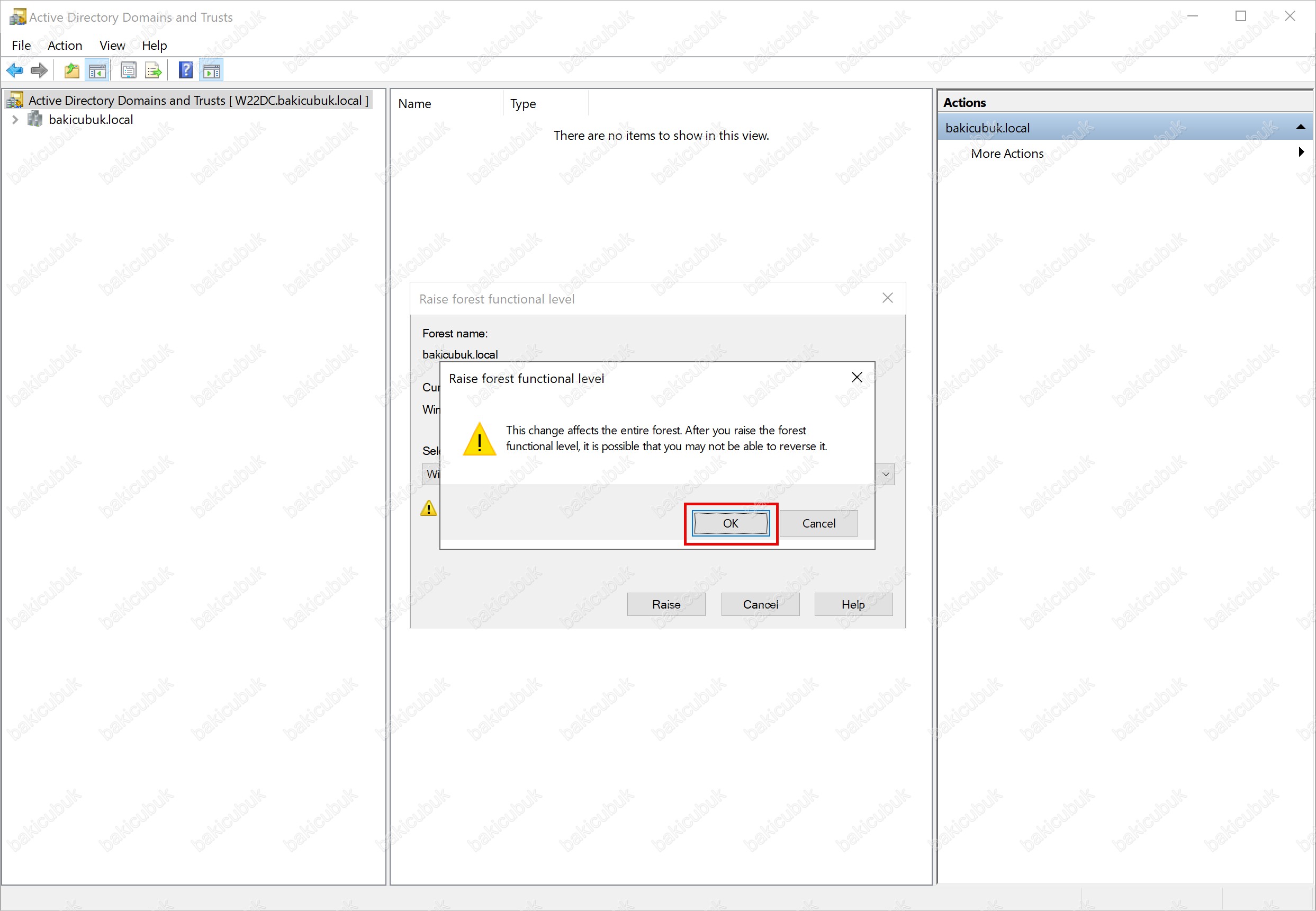Image resolution: width=1316 pixels, height=911 pixels.
Task: Open the Help menu
Action: [x=154, y=45]
